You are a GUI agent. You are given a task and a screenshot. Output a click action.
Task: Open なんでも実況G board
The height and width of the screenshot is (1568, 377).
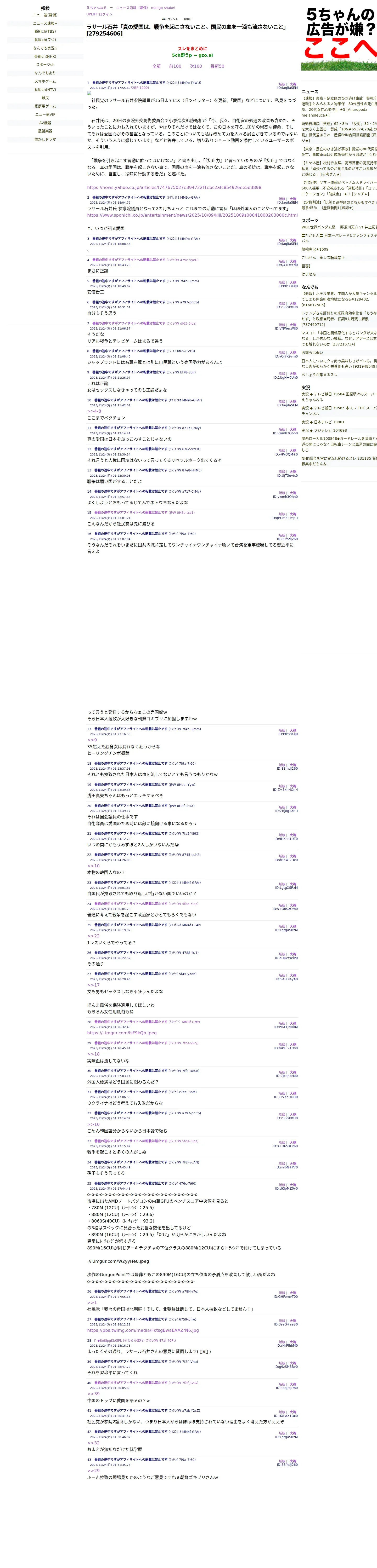click(x=45, y=48)
